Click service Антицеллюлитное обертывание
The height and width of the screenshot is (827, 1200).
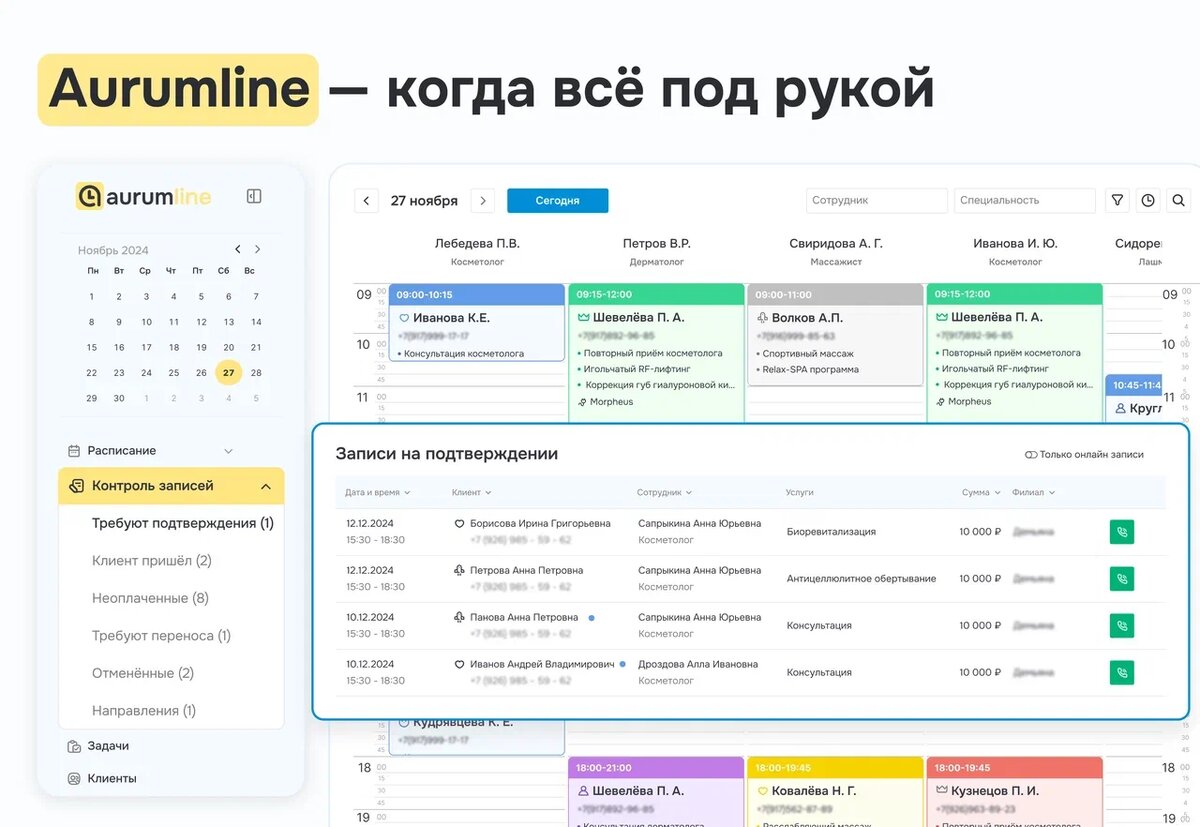(861, 579)
